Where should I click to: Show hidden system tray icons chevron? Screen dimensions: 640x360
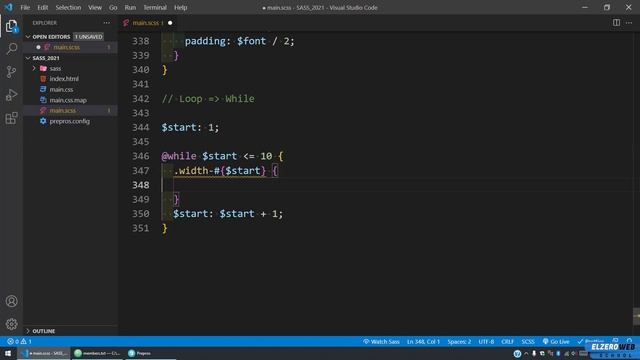(x=526, y=353)
